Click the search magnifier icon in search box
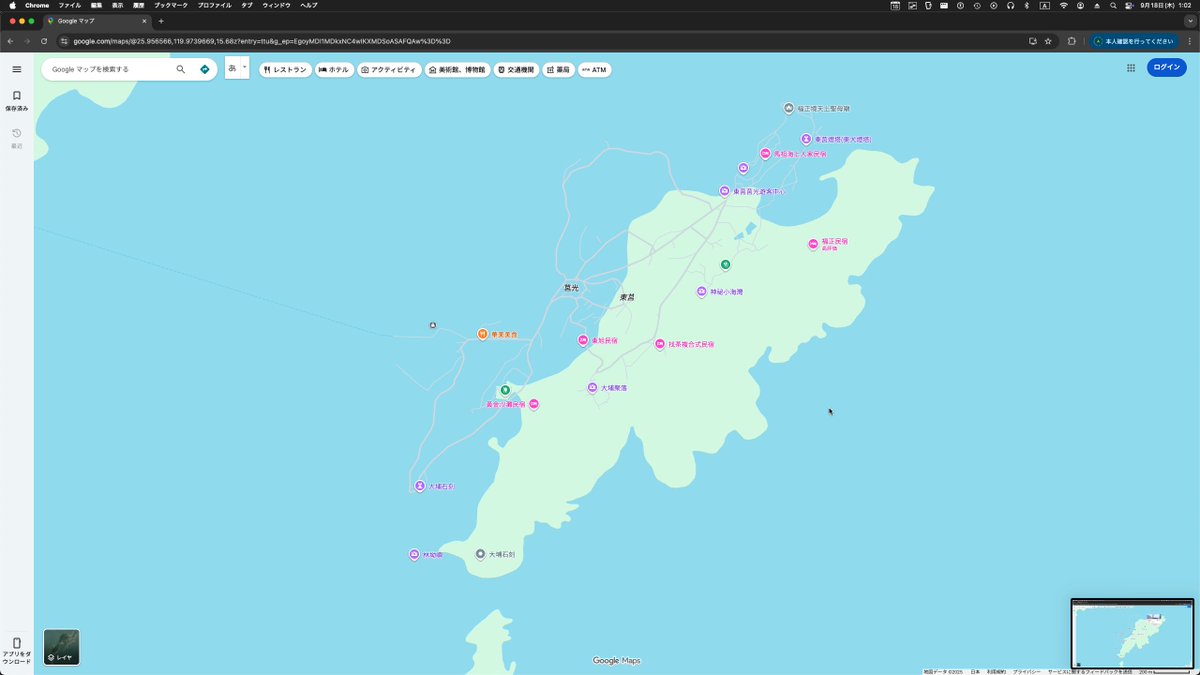This screenshot has height=675, width=1200. click(181, 69)
